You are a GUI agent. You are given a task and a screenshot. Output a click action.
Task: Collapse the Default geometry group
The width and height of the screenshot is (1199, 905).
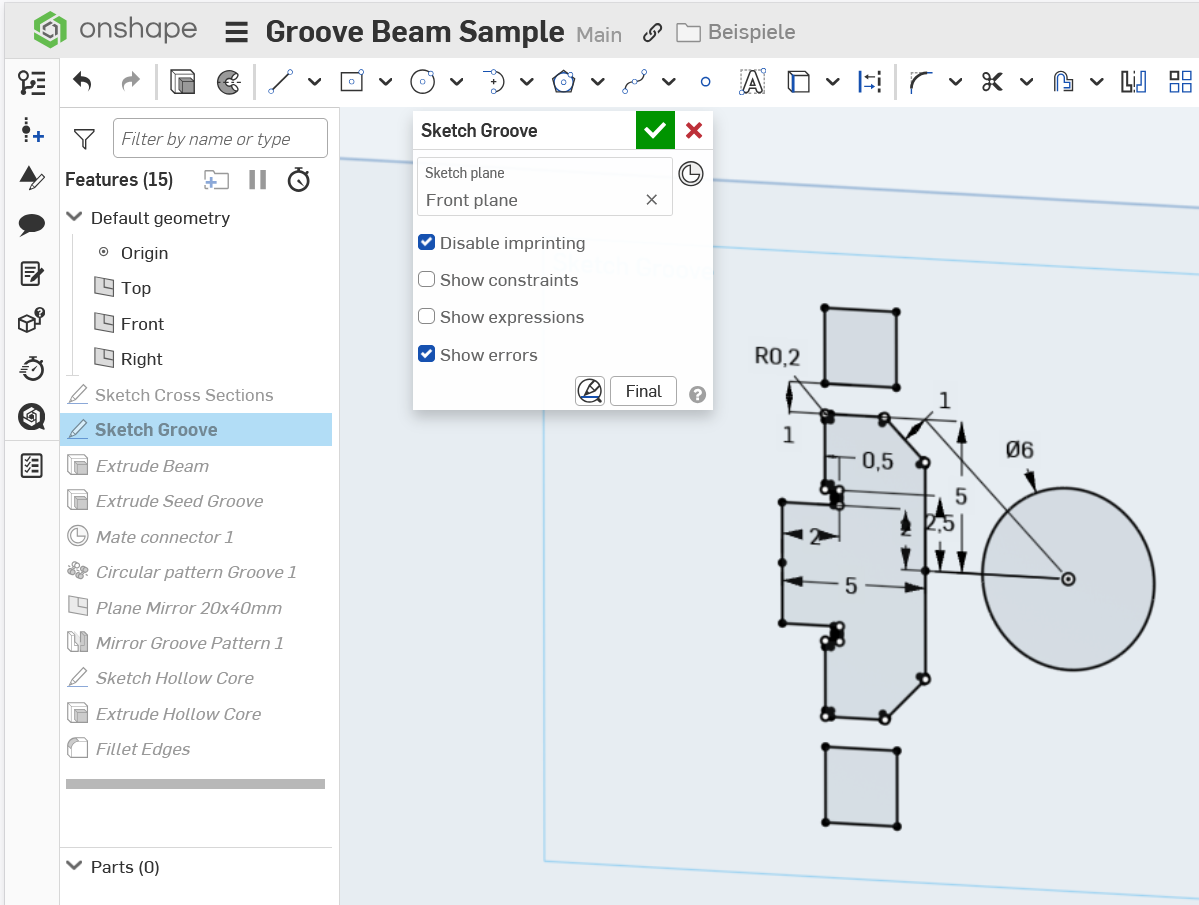[x=74, y=218]
